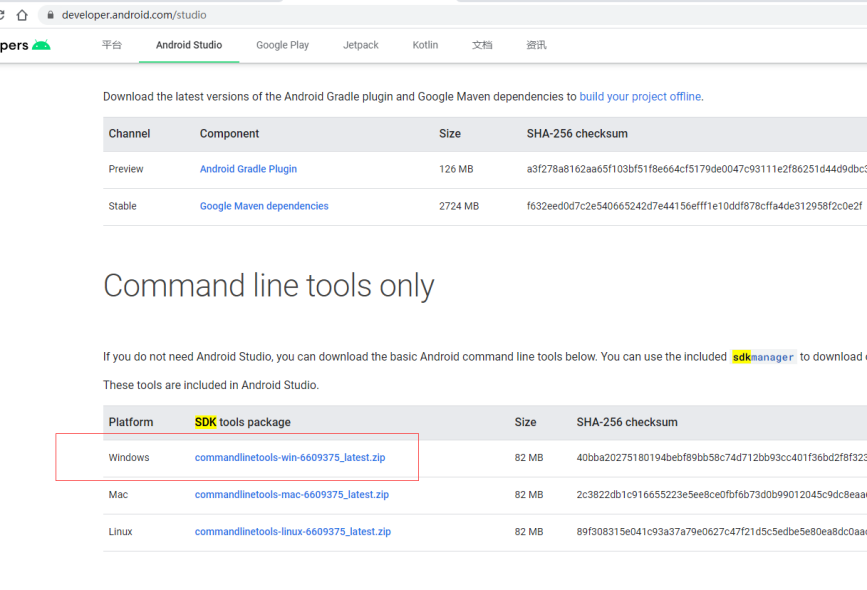Open the 平台 navigation tab
This screenshot has width=867, height=590.
coord(112,45)
